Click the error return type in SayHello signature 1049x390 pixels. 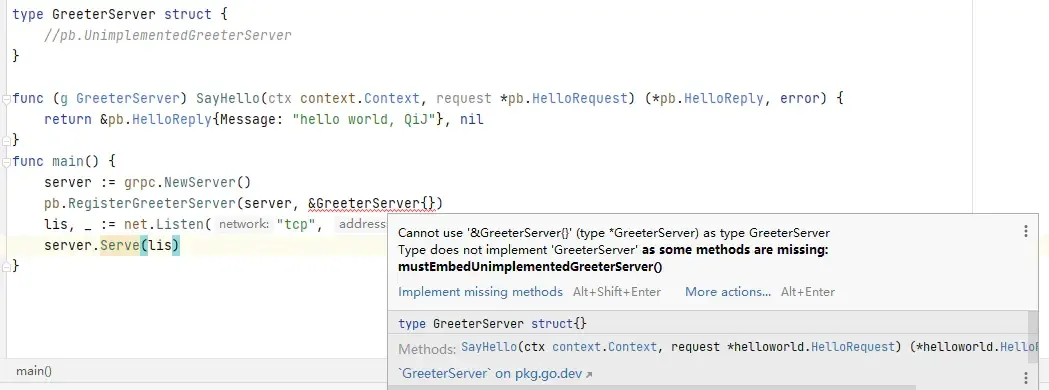point(800,98)
